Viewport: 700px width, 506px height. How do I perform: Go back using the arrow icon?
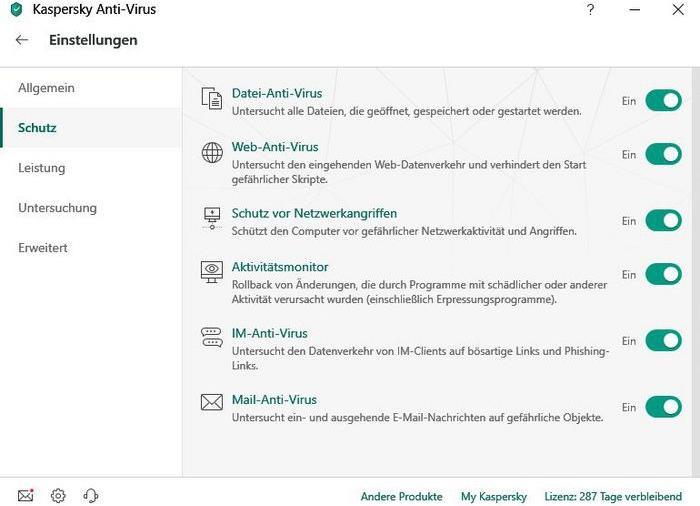[x=22, y=40]
